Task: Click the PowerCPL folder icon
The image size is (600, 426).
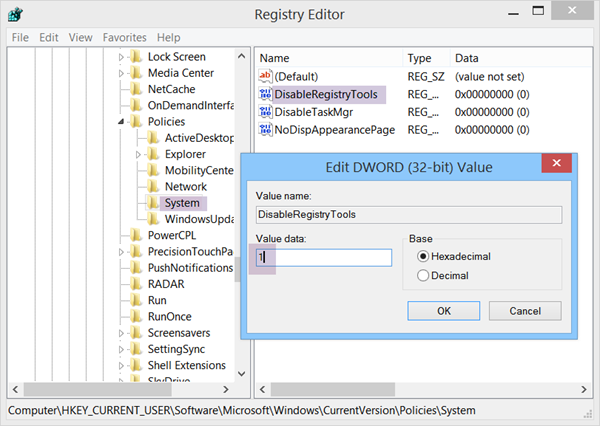Action: [136, 235]
